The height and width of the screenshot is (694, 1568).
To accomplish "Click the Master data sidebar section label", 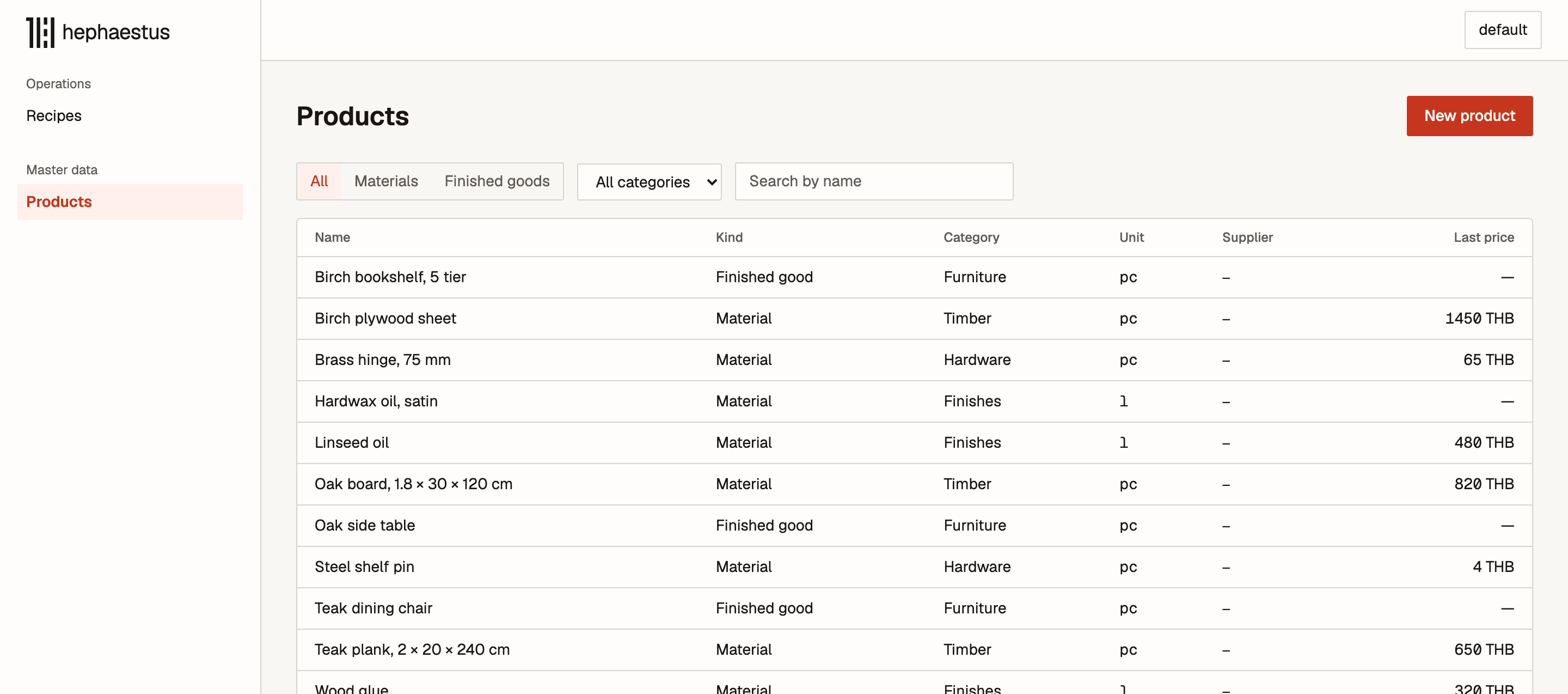I will pos(62,170).
